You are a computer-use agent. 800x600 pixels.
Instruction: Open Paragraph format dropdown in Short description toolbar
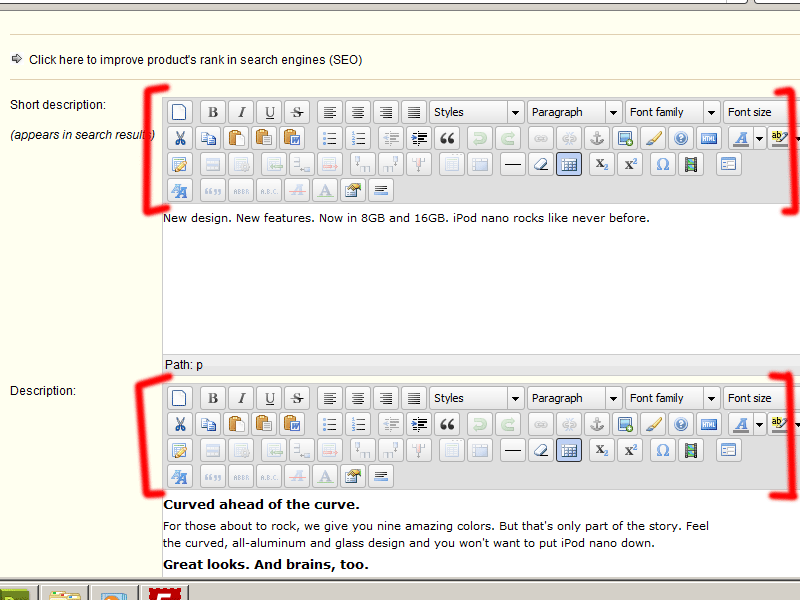coord(574,112)
